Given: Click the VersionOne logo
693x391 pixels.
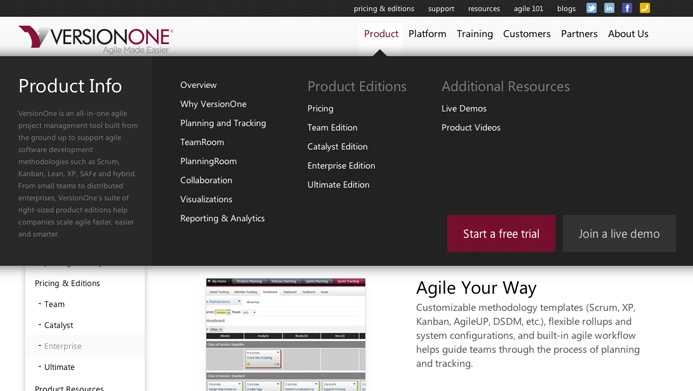Looking at the screenshot, I should pos(96,39).
